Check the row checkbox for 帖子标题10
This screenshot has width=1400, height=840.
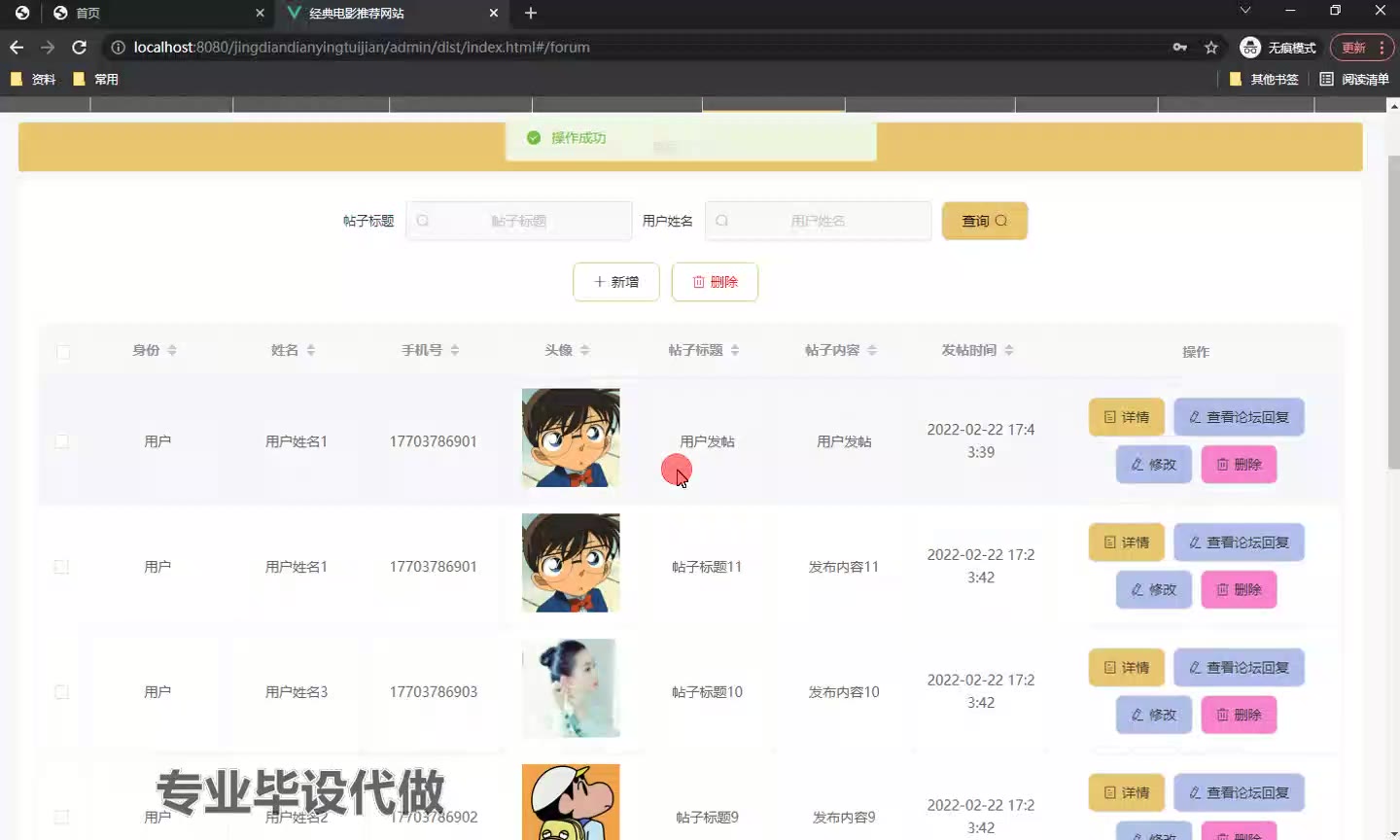(x=61, y=692)
